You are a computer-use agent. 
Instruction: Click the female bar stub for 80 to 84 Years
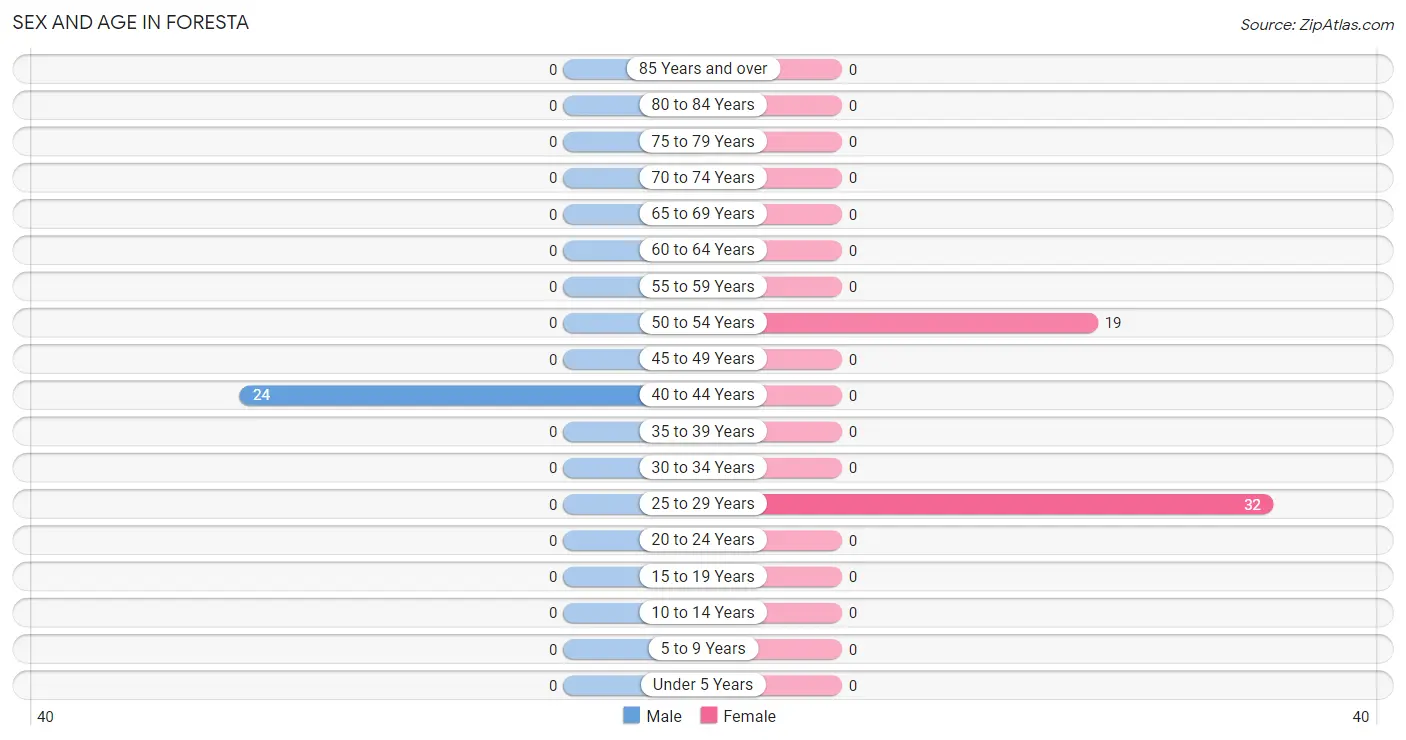click(x=803, y=105)
